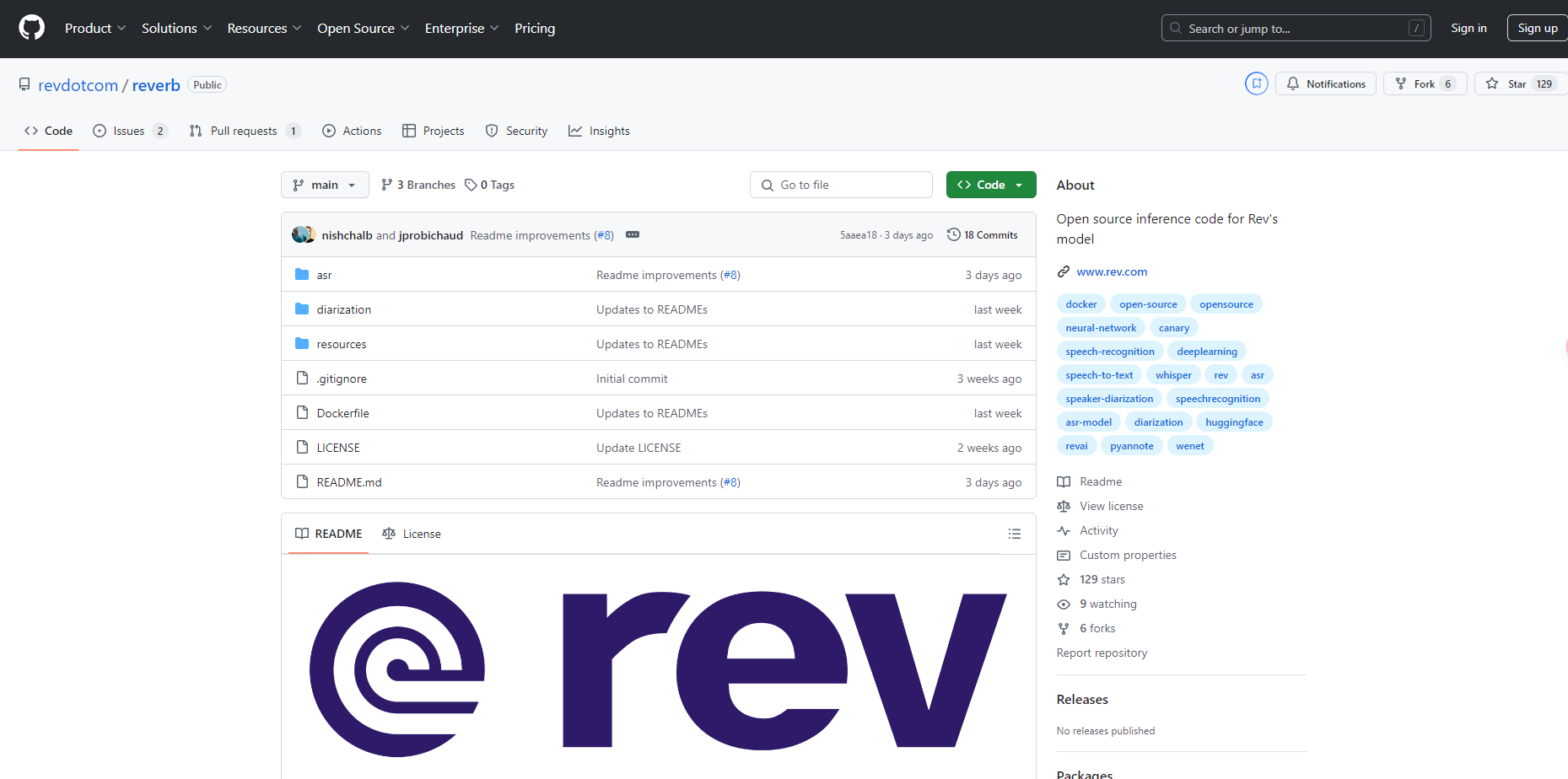Click the Fork icon button

coord(1425,83)
